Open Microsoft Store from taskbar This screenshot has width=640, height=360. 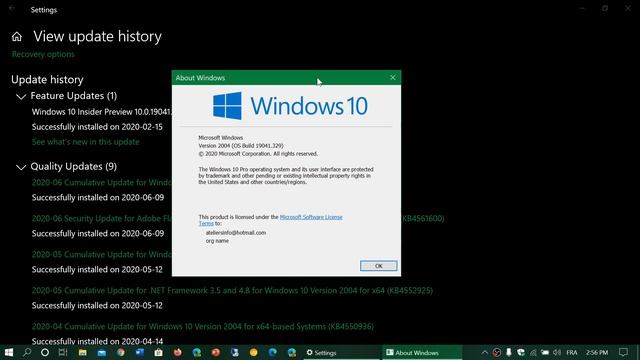pyautogui.click(x=158, y=352)
